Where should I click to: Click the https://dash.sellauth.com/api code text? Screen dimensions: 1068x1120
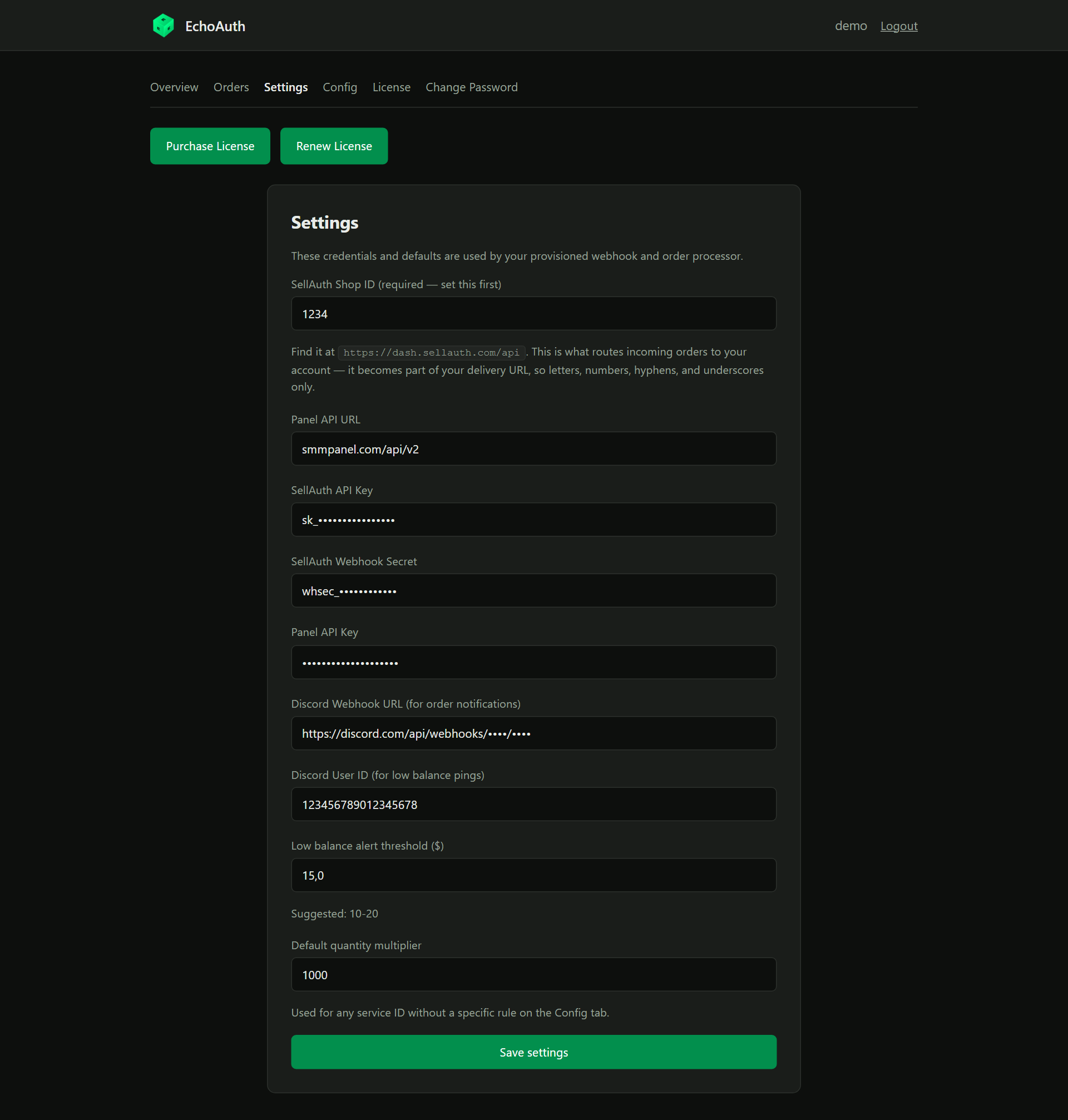pyautogui.click(x=432, y=352)
